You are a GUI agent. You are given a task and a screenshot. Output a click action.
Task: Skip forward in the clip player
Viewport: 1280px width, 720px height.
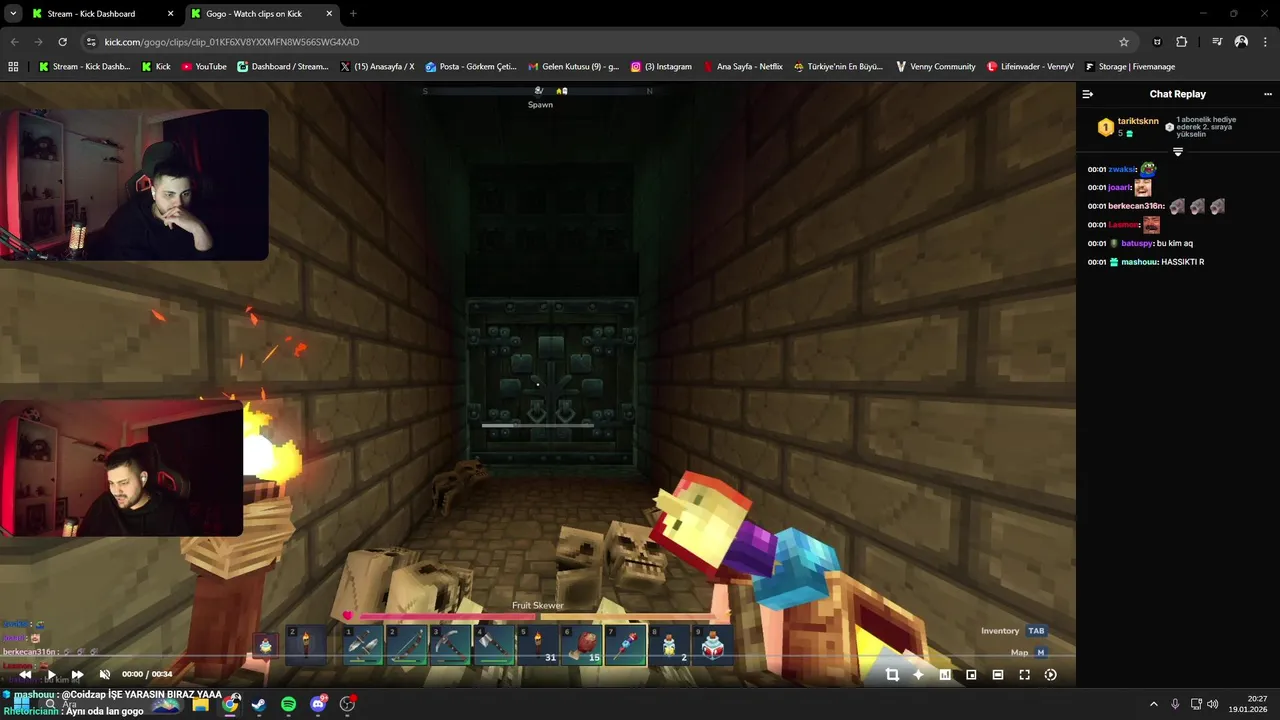(77, 675)
